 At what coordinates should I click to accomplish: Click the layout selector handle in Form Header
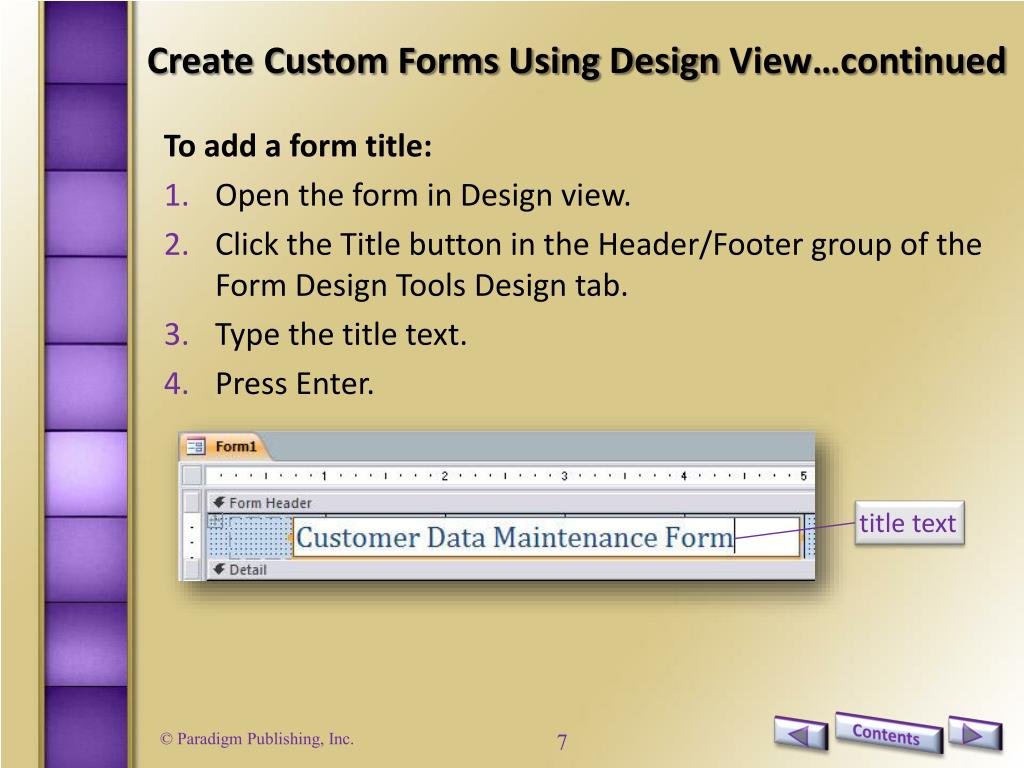click(x=216, y=520)
